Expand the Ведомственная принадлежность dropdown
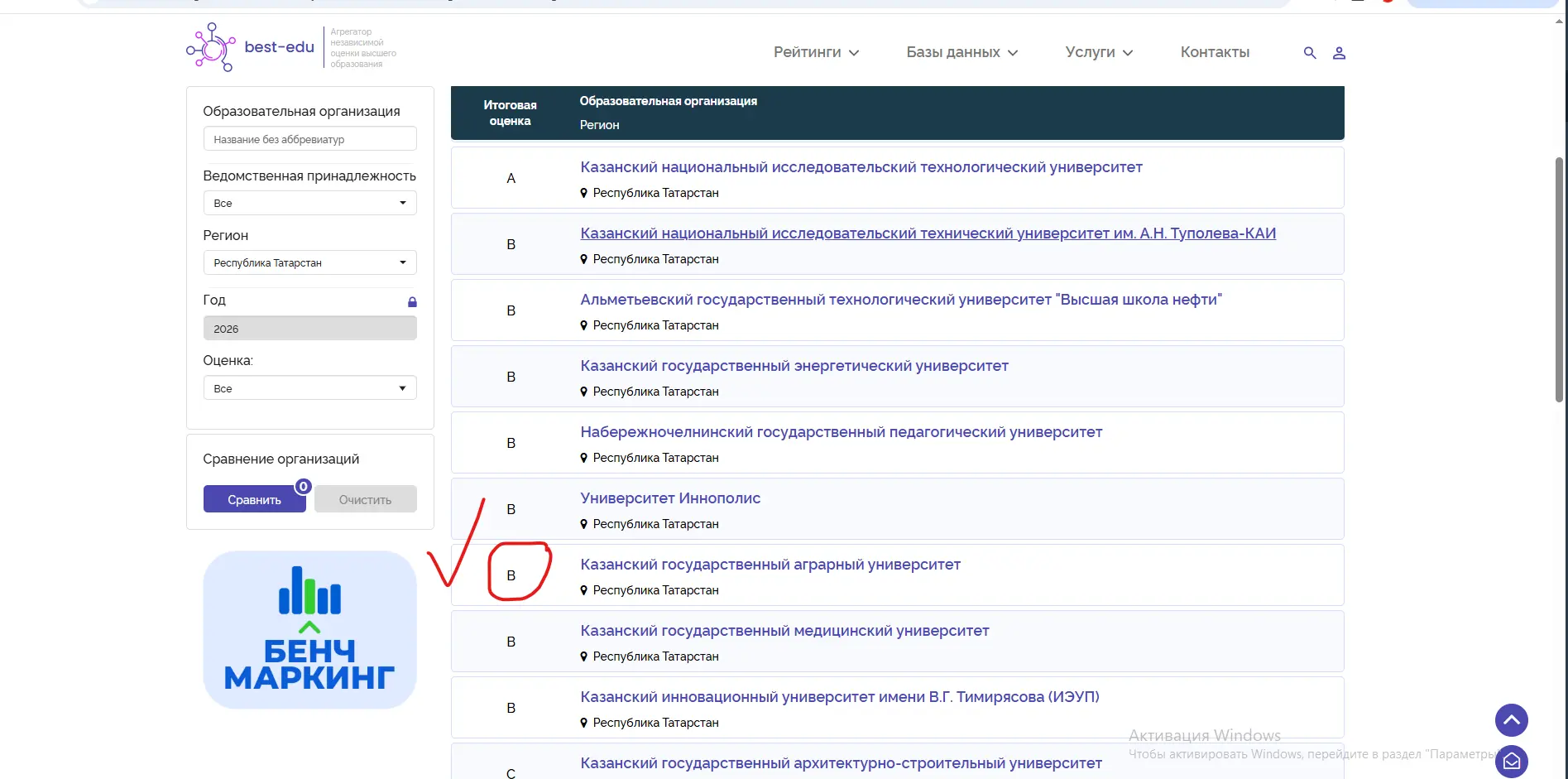The width and height of the screenshot is (1568, 779). click(309, 203)
